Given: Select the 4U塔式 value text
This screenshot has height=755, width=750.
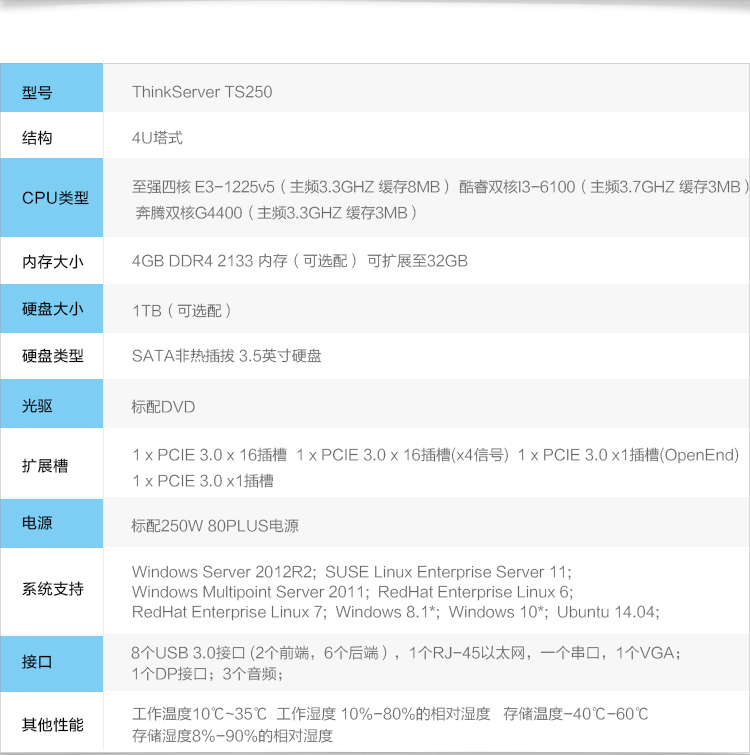Looking at the screenshot, I should (157, 138).
